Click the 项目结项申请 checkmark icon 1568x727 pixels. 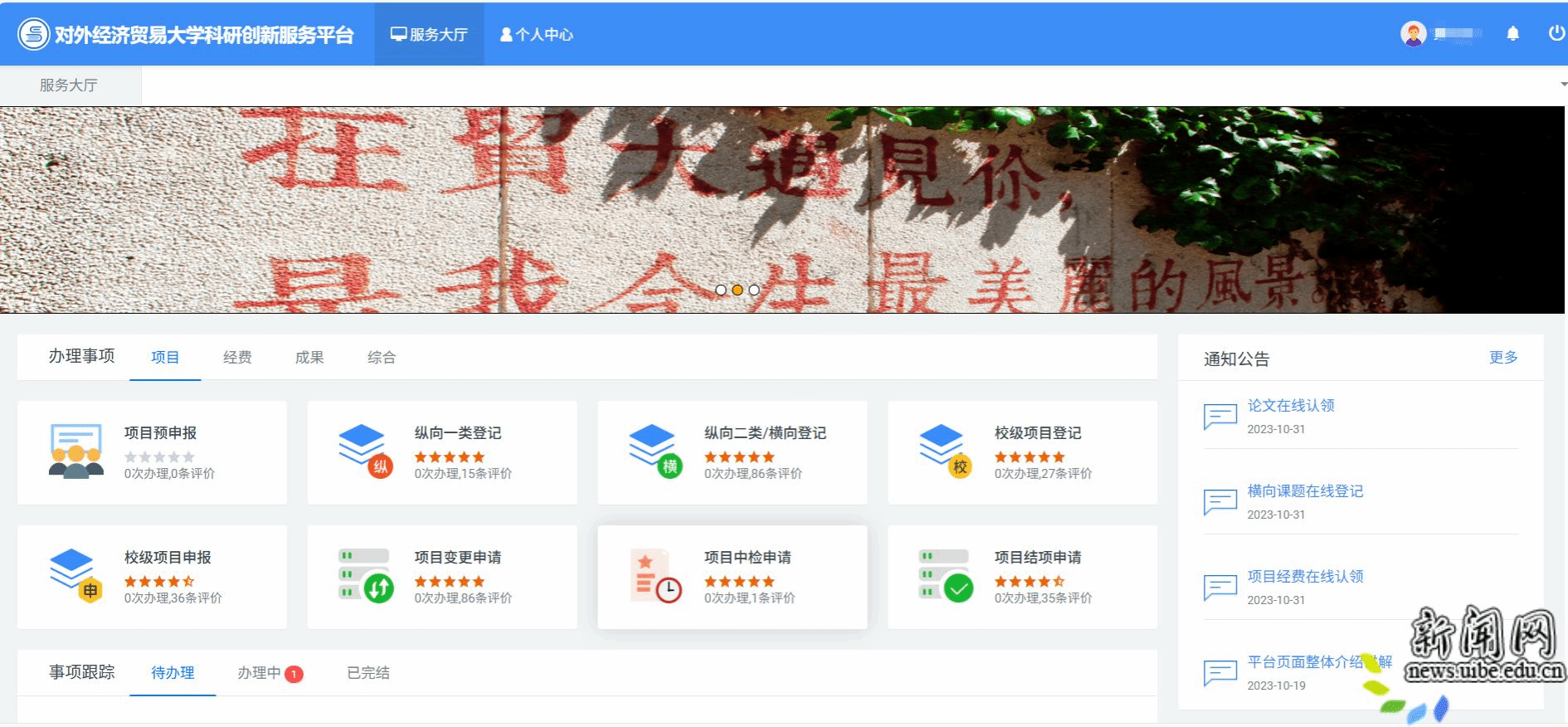945,576
